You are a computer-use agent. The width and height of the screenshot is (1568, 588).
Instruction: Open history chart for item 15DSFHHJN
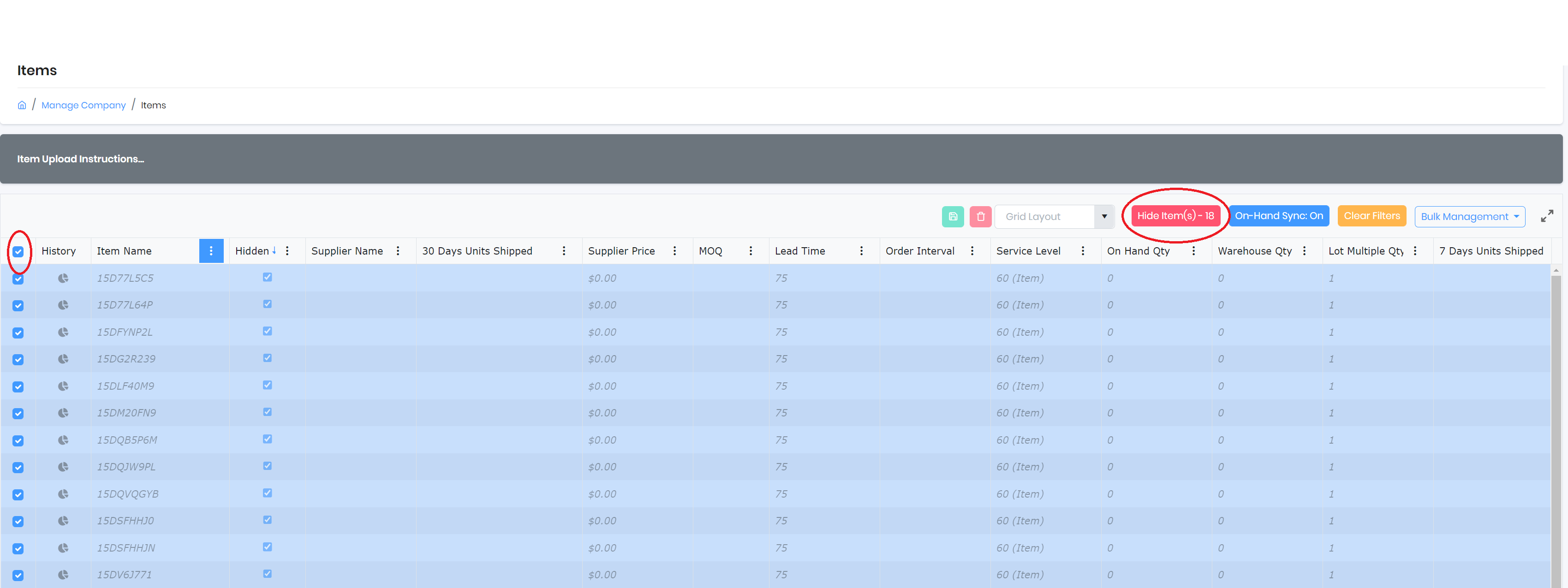[x=63, y=548]
